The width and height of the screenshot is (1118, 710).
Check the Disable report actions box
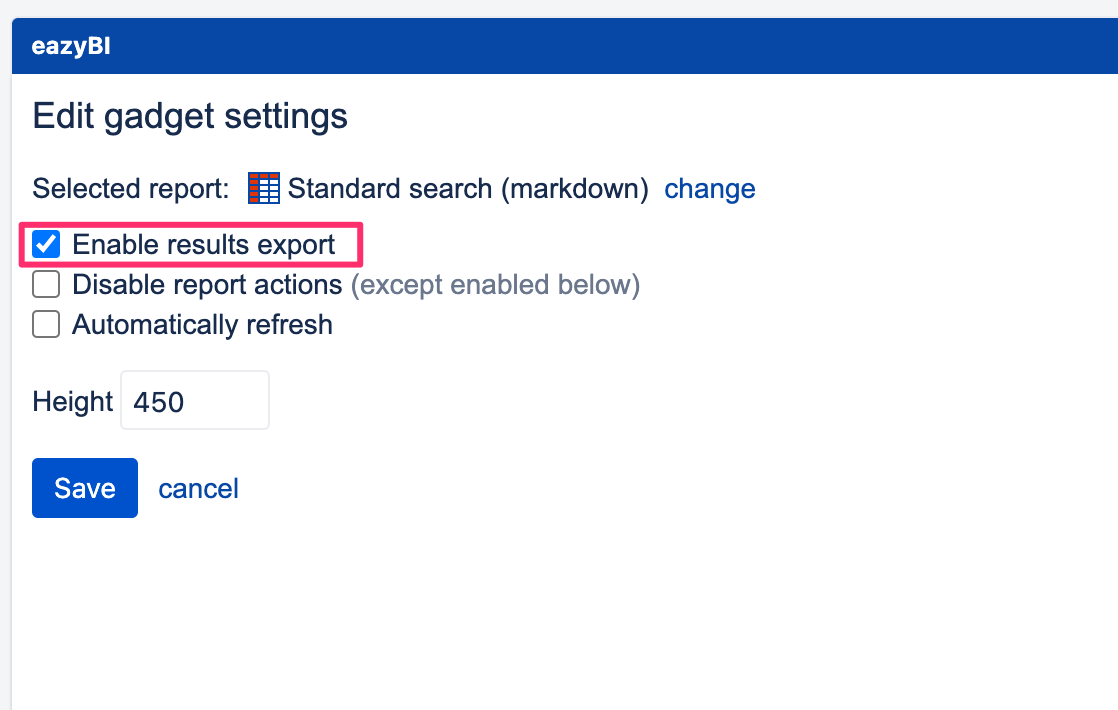tap(45, 284)
